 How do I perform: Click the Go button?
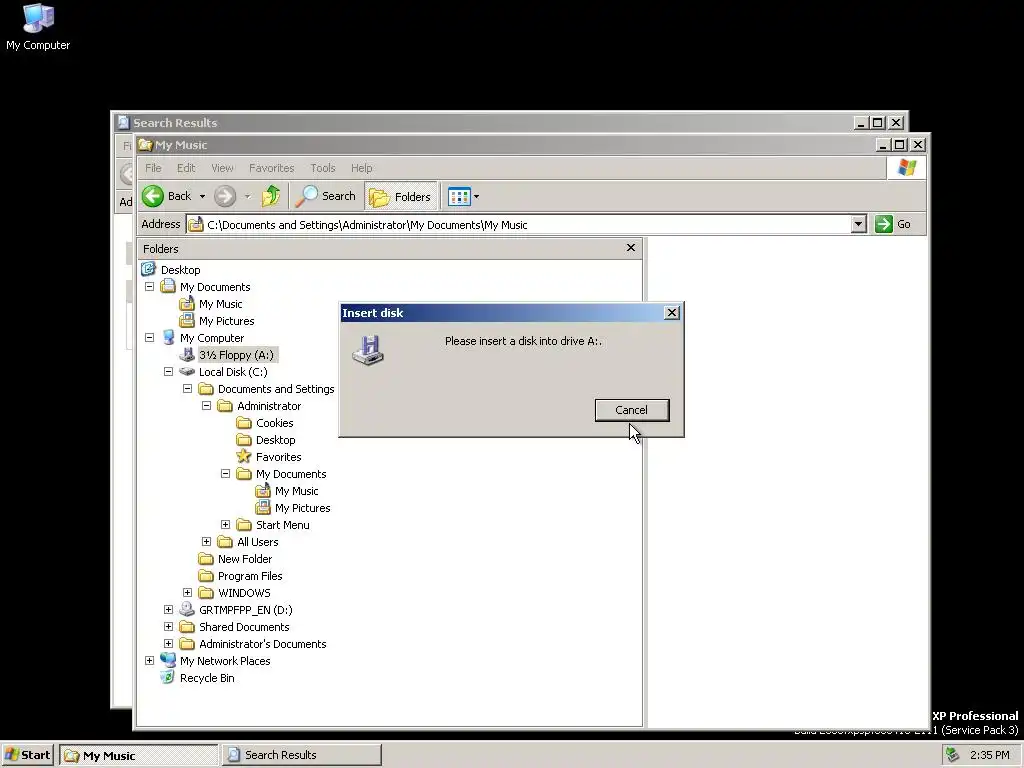(x=893, y=224)
